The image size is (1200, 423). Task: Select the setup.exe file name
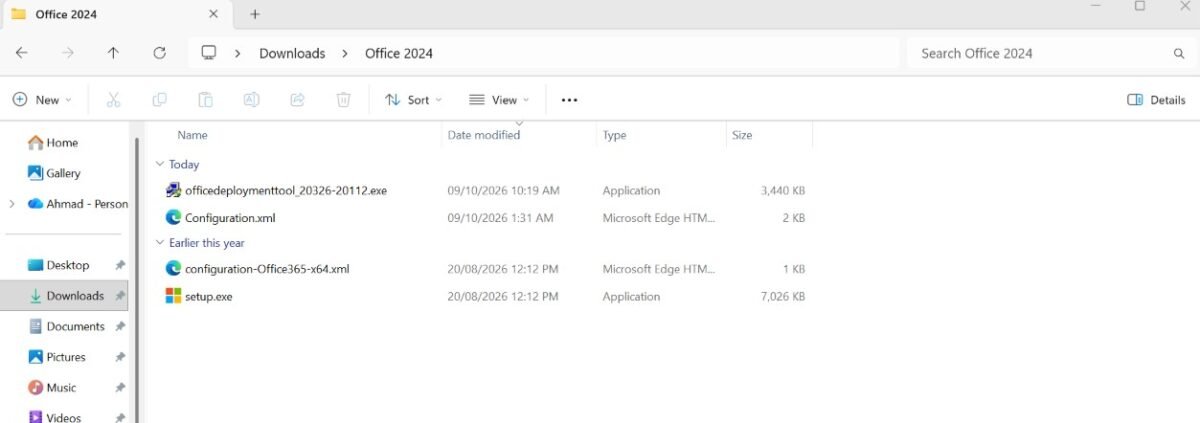point(208,296)
